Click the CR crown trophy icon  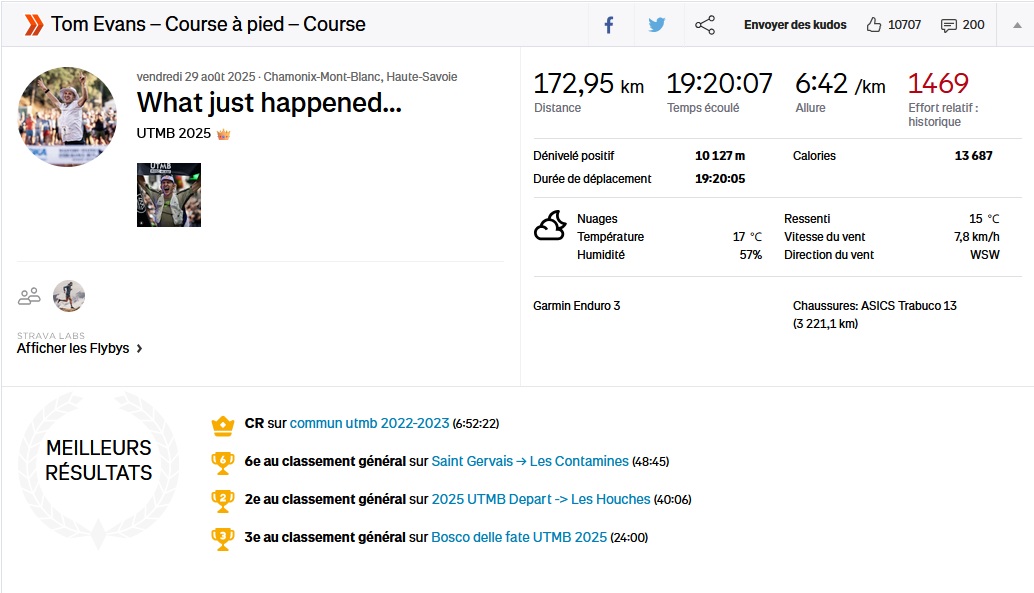click(222, 424)
